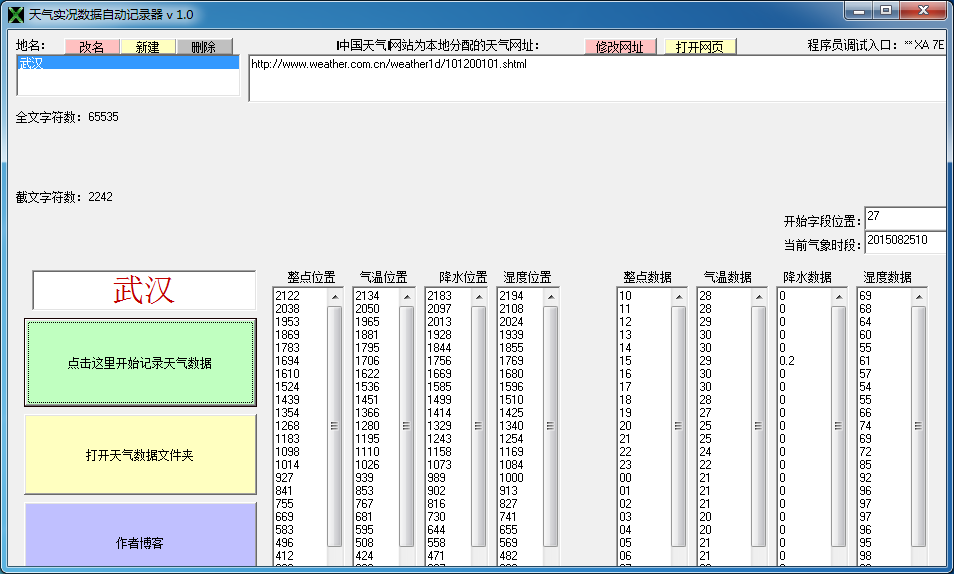Click the 删除 delete button
The width and height of the screenshot is (954, 574).
204,47
